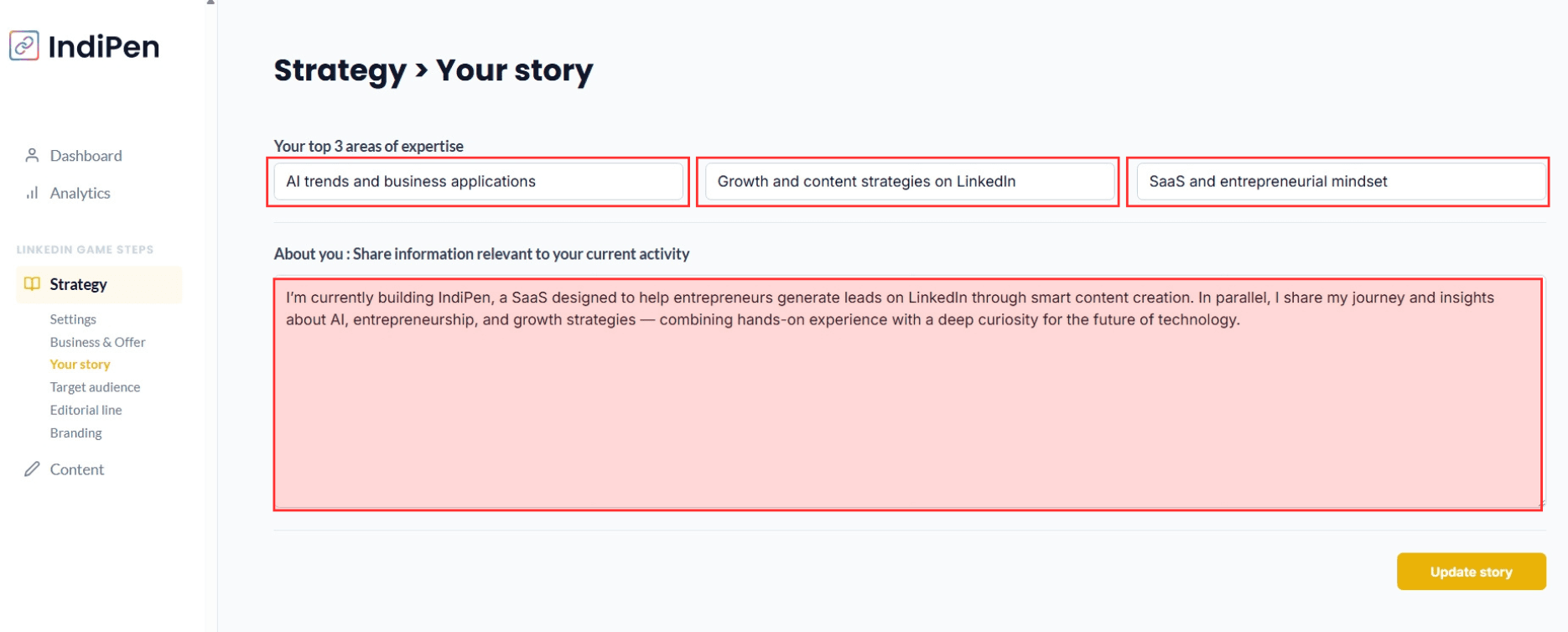Click the Dashboard person icon
Screen dimensions: 1568x632
[32, 155]
